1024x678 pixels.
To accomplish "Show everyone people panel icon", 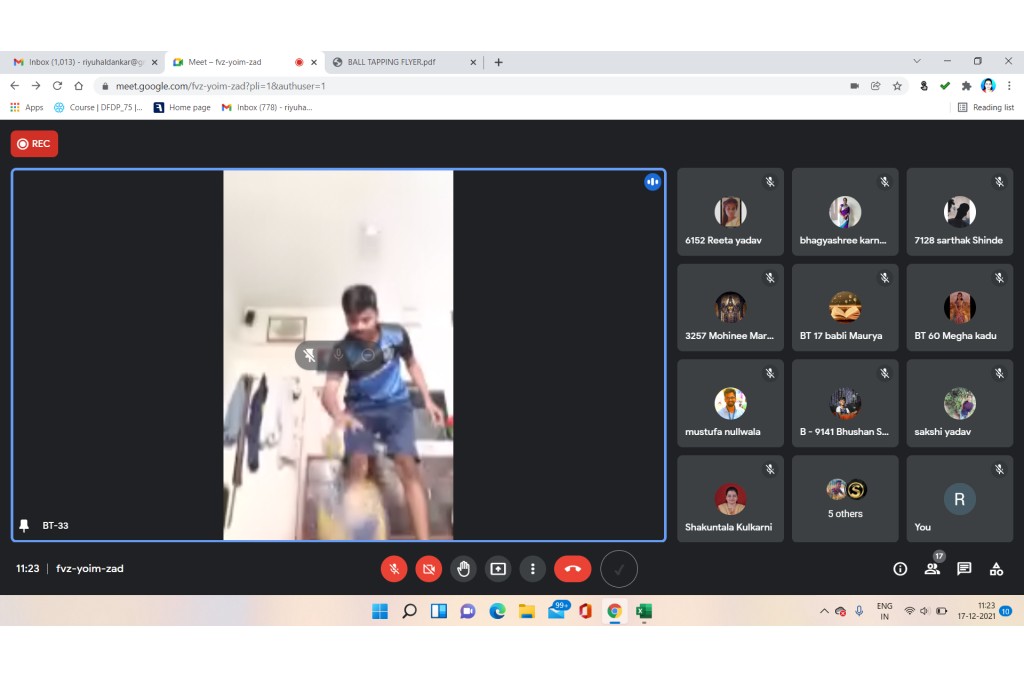I will [932, 569].
